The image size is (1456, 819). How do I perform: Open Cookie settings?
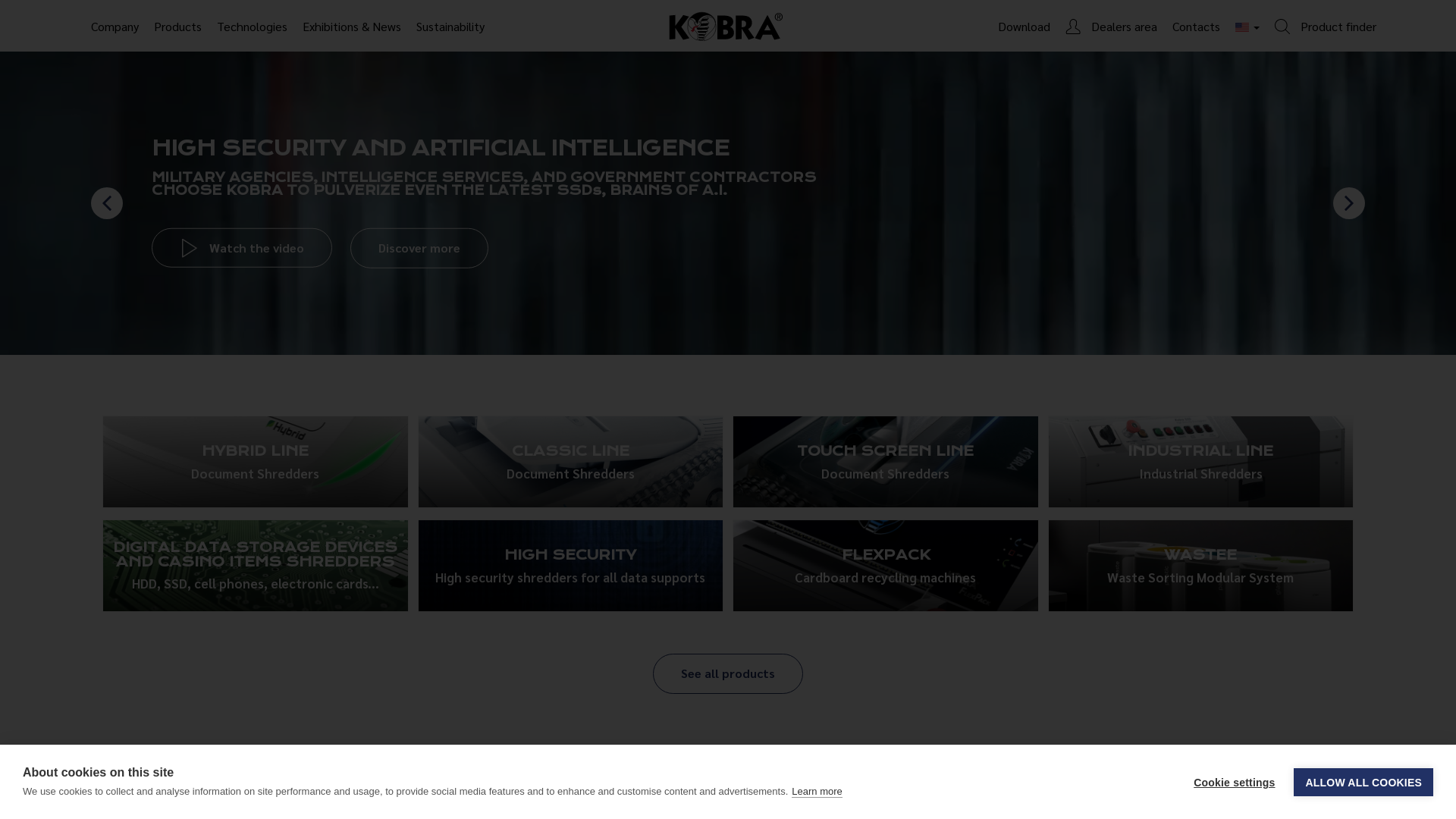[1234, 782]
